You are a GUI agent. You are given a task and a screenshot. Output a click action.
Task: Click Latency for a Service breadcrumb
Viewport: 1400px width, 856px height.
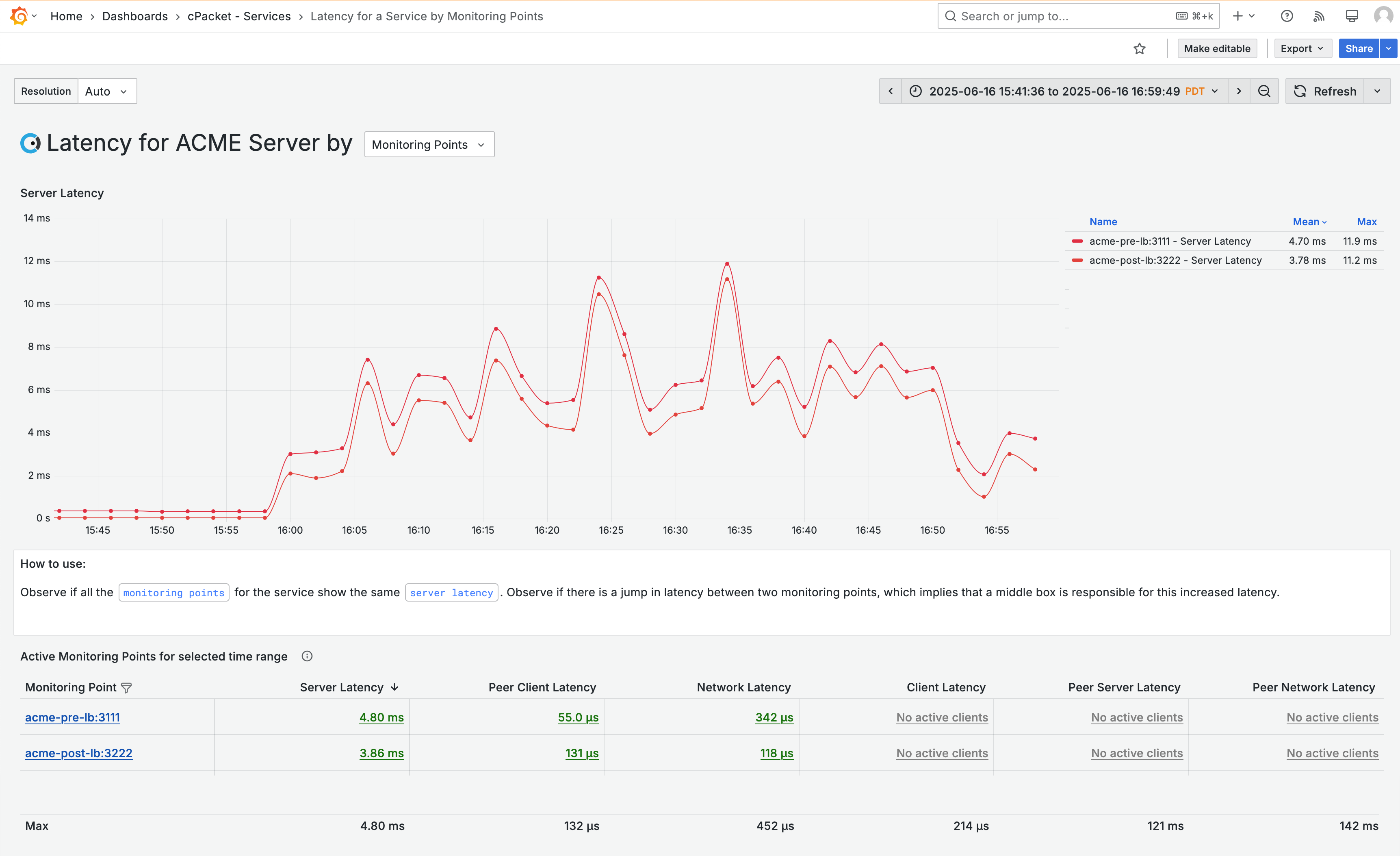point(427,16)
